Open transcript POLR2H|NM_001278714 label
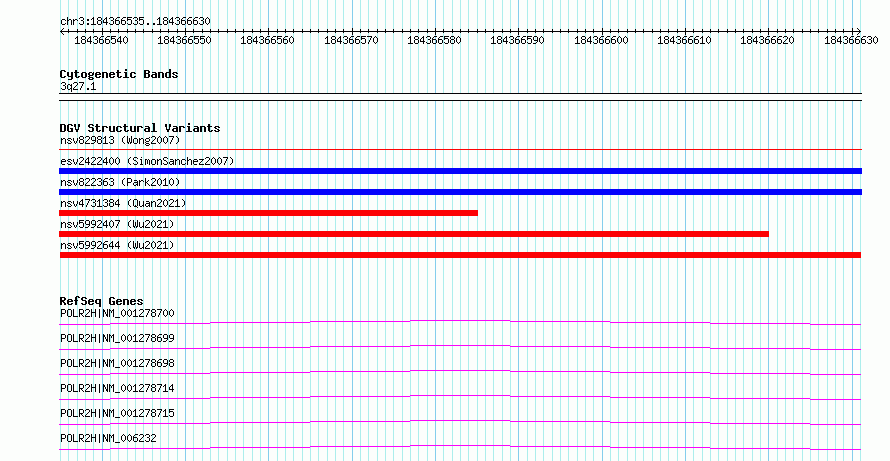 (117, 388)
